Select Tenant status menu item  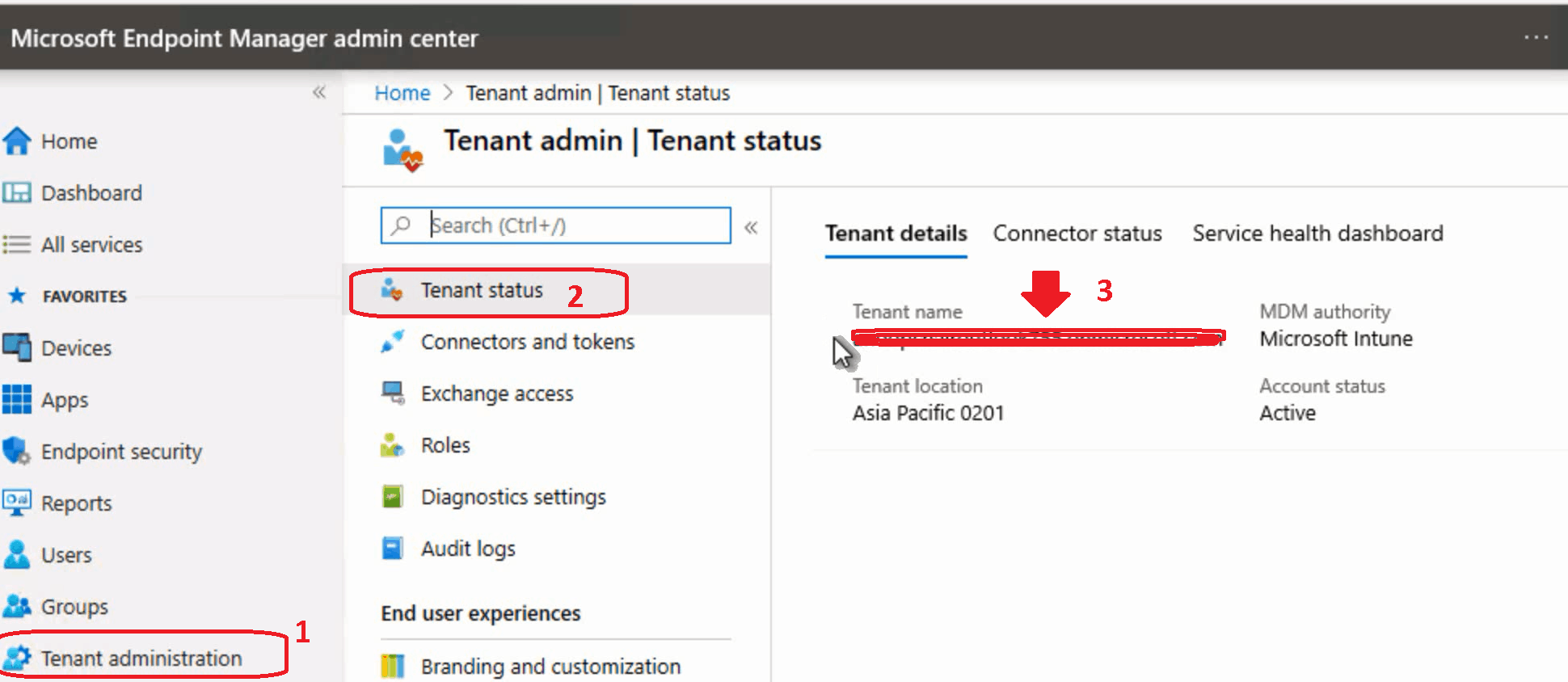(482, 290)
